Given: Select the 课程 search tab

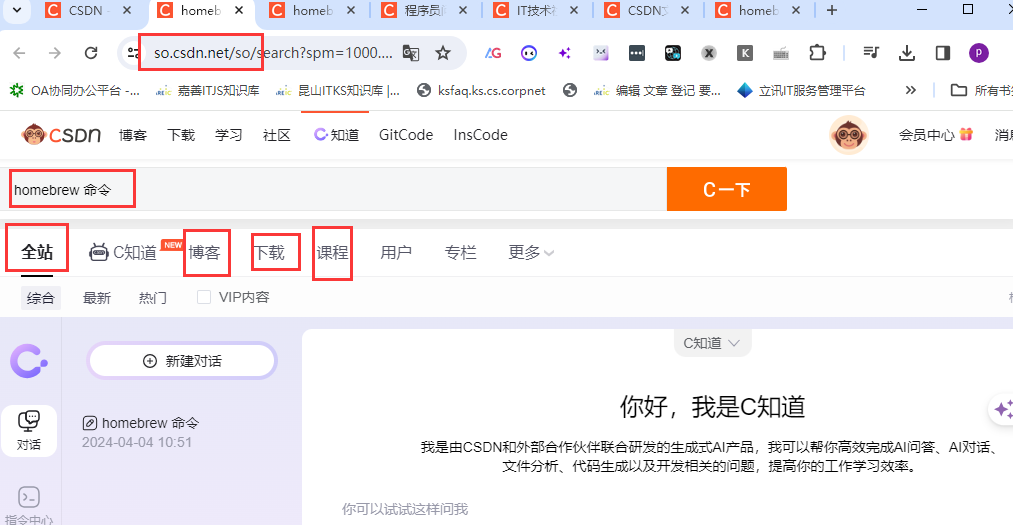Looking at the screenshot, I should [332, 252].
